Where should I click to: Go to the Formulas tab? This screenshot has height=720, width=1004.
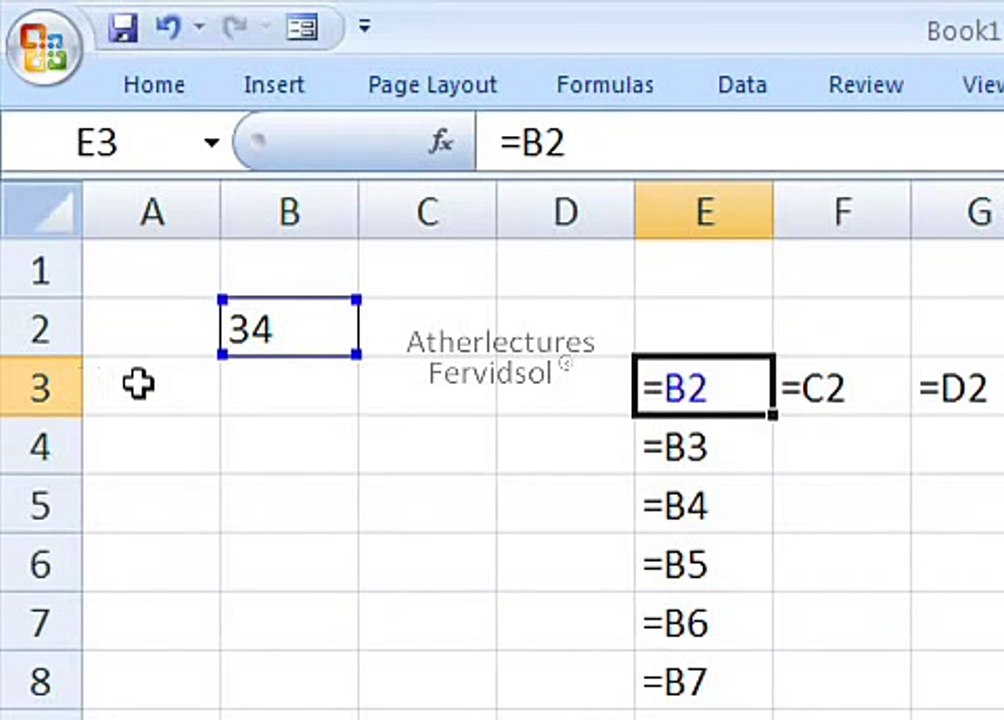605,85
